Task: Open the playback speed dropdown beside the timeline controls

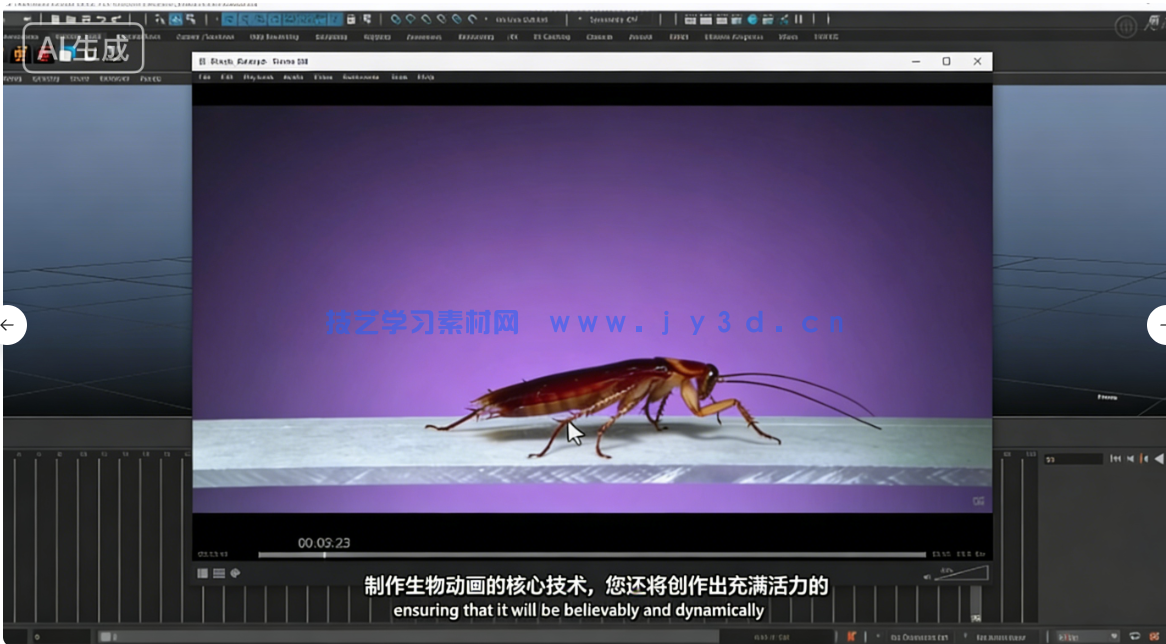Action: 1090,634
